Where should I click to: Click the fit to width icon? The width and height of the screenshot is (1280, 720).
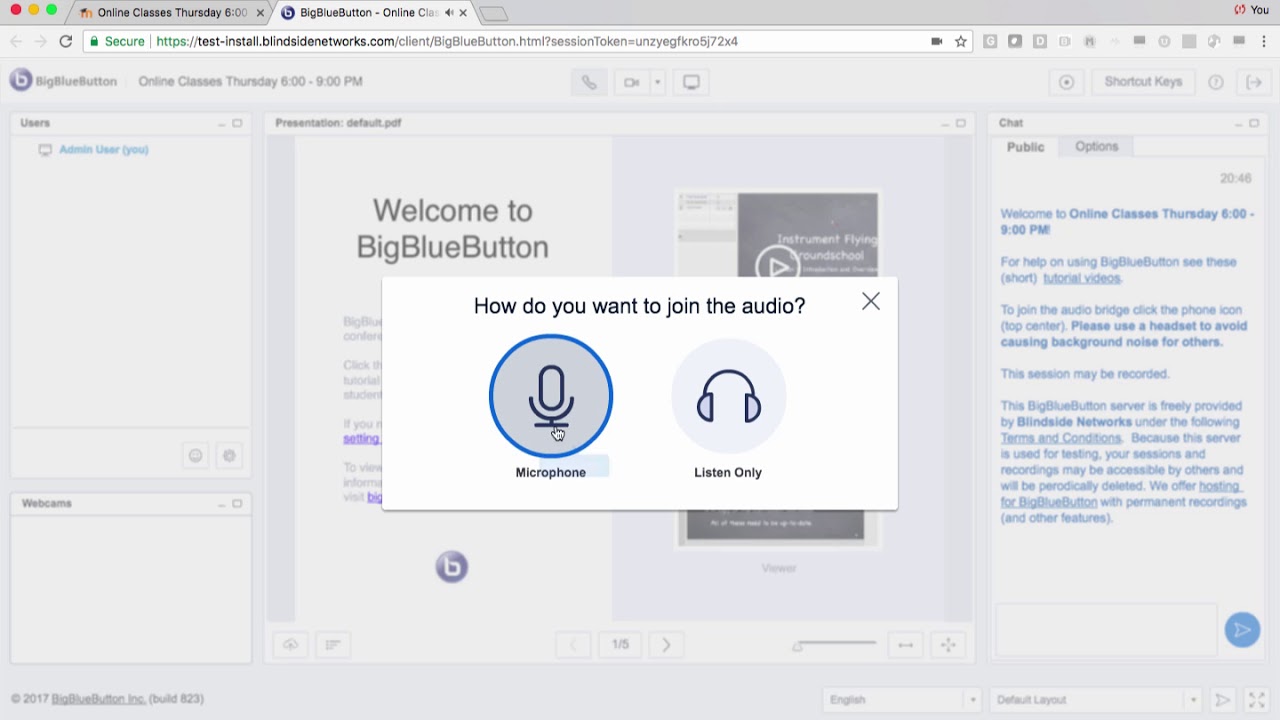(905, 645)
